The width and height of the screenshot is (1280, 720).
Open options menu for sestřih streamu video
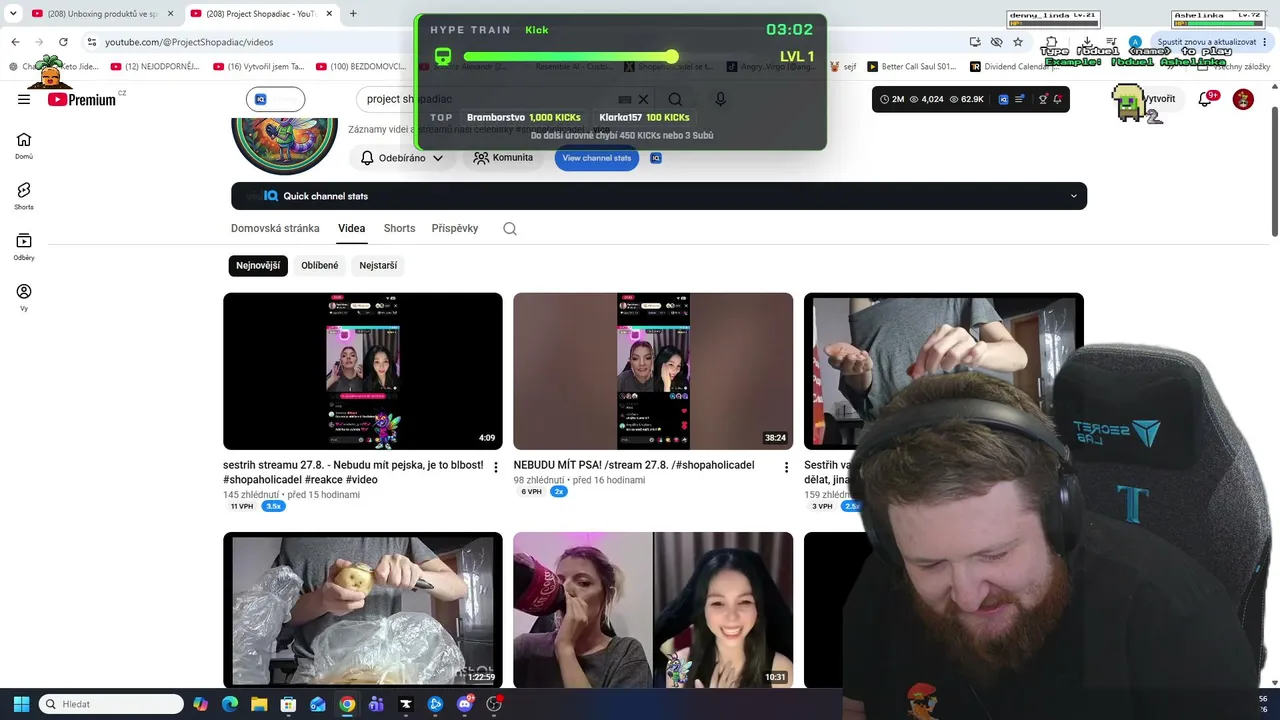point(496,467)
